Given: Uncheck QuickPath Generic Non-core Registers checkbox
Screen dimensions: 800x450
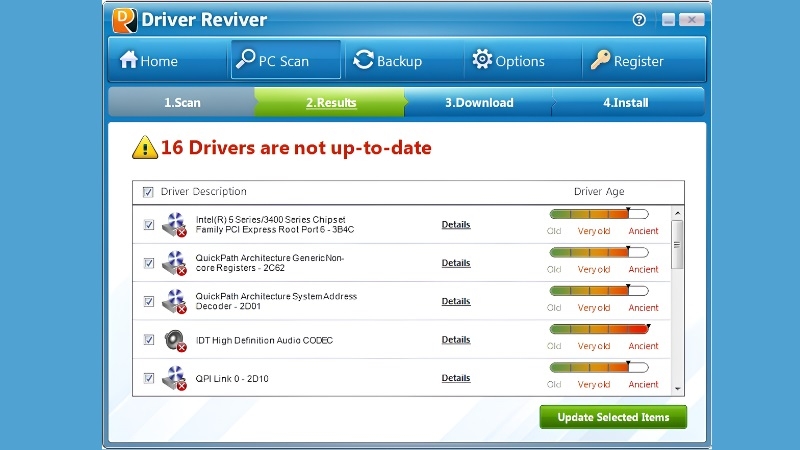Looking at the screenshot, I should pos(148,263).
